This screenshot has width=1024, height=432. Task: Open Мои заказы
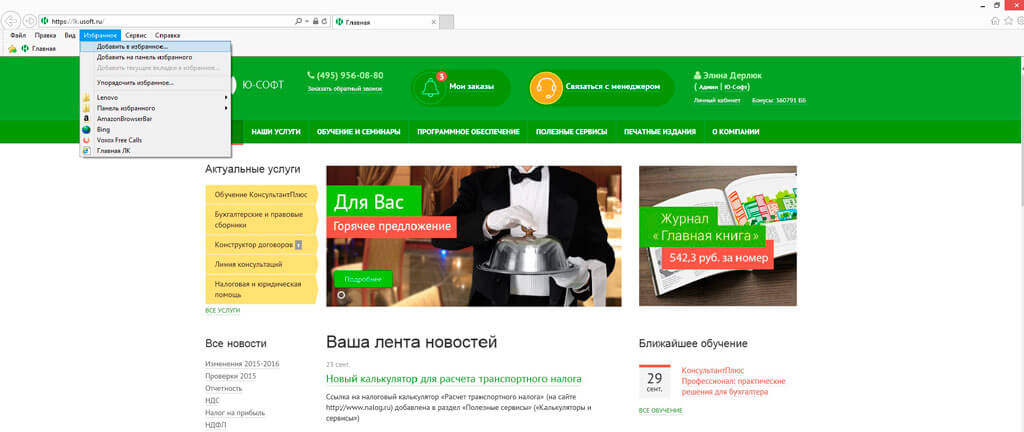click(472, 86)
